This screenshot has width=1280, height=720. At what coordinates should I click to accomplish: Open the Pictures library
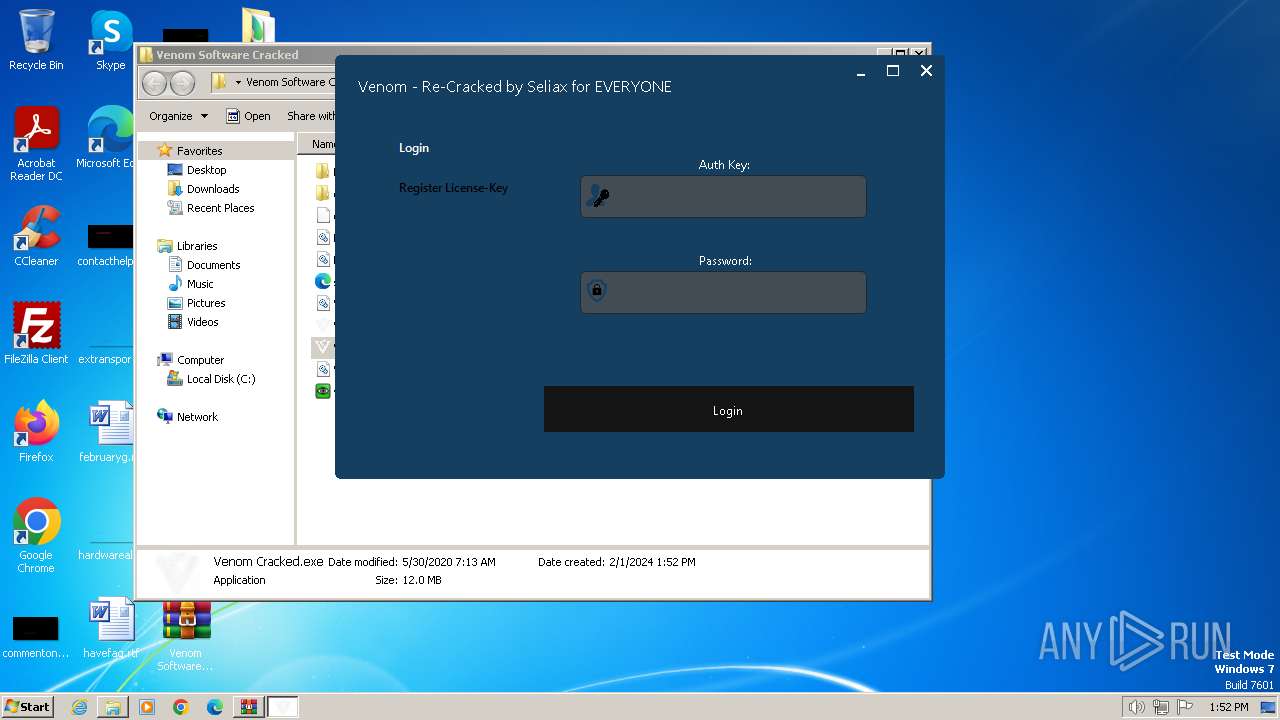pos(206,303)
